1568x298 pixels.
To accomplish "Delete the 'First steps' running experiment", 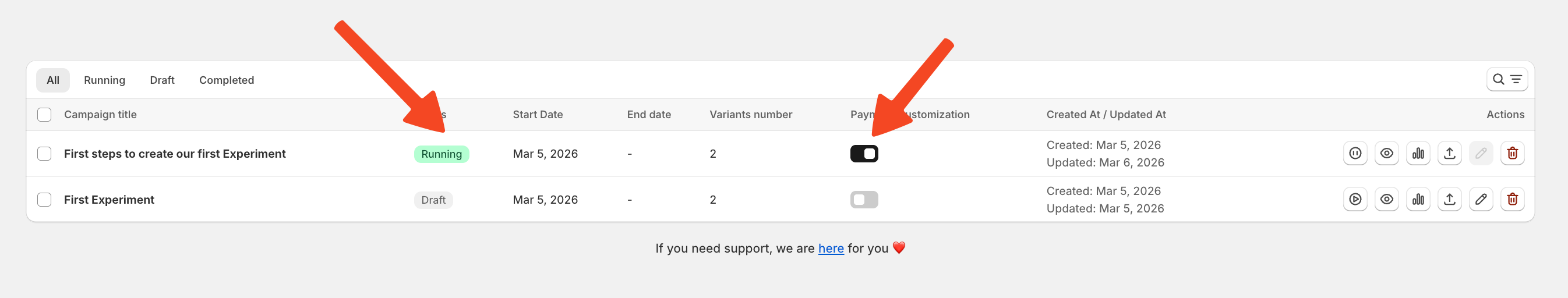I will pyautogui.click(x=1512, y=153).
